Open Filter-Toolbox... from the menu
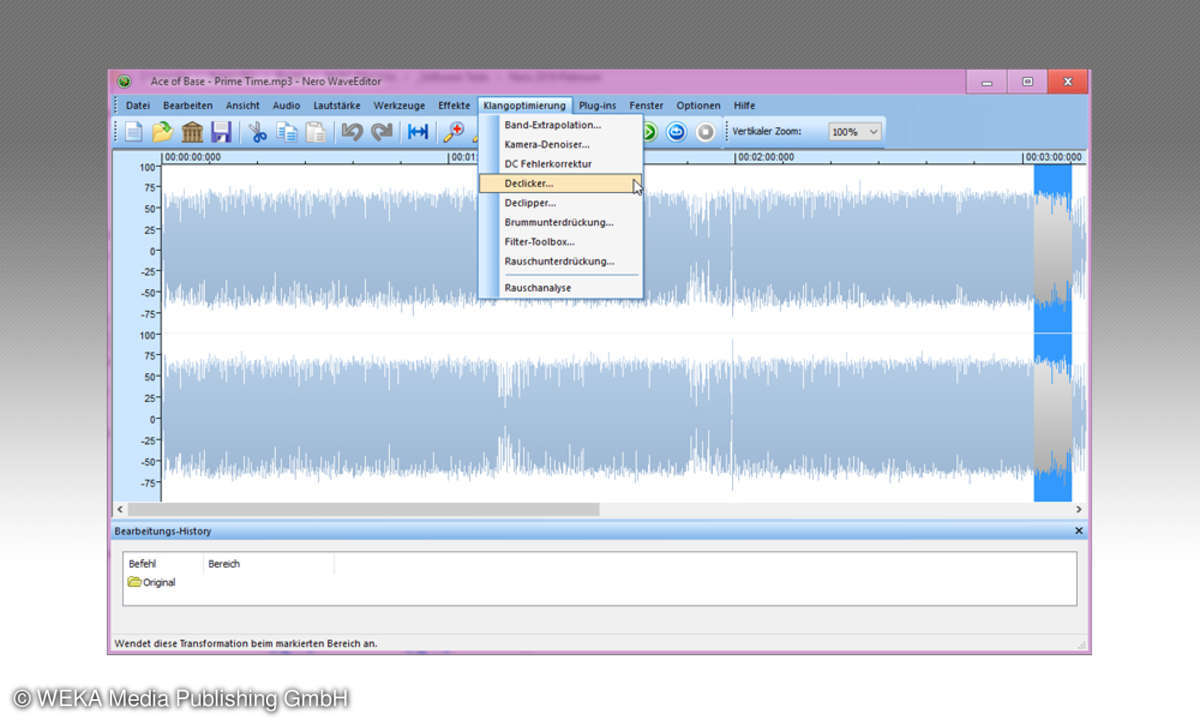Viewport: 1200px width, 720px height. coord(561,242)
